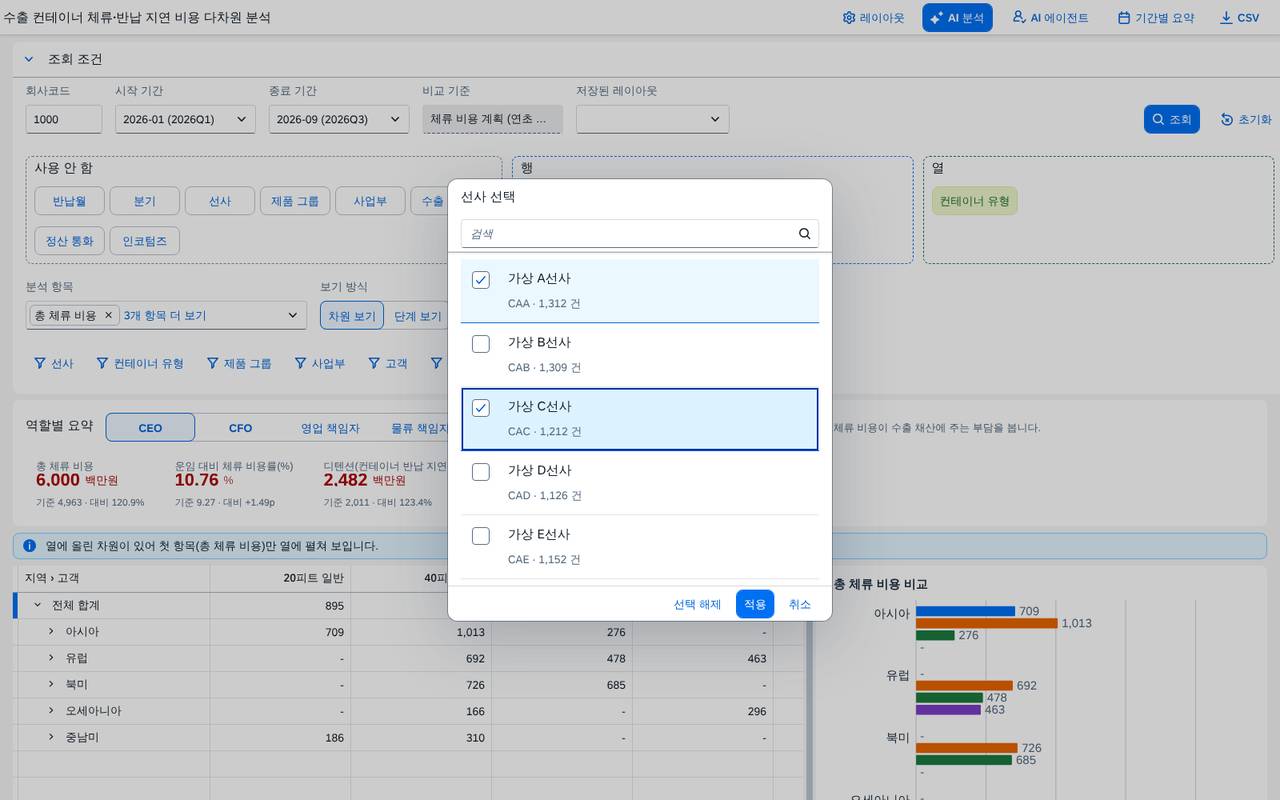Click 3개 항목 더 보기 link
The image size is (1280, 800).
165,315
